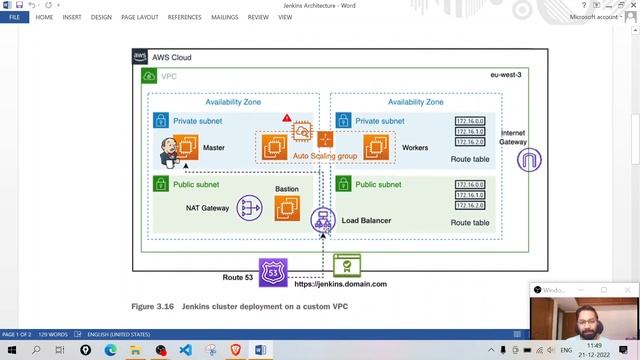Open the black pin-marker app on taskbar
The height and width of the screenshot is (360, 640).
[86, 350]
